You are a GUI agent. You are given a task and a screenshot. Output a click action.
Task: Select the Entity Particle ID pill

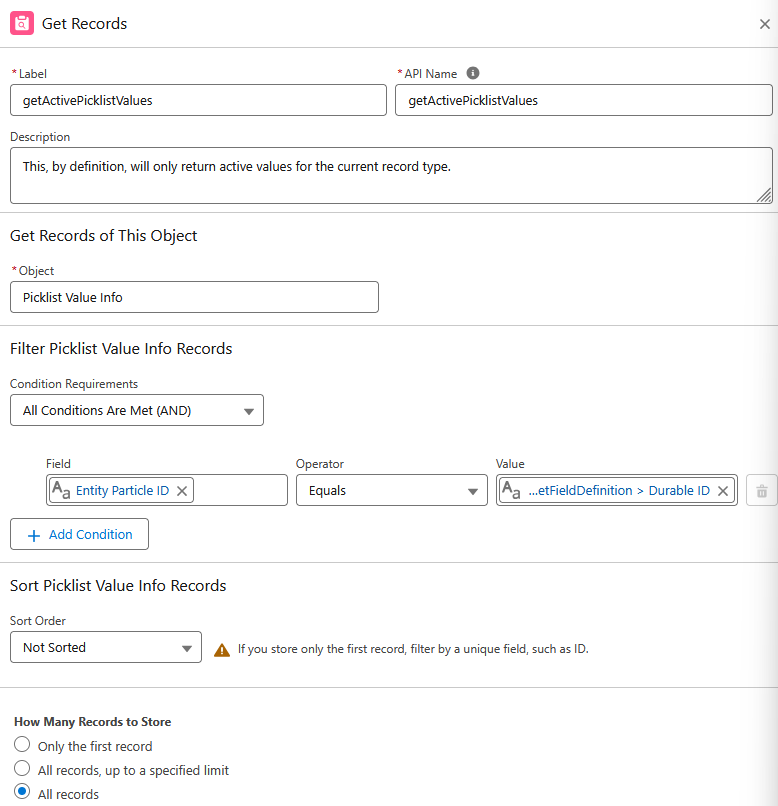click(121, 490)
